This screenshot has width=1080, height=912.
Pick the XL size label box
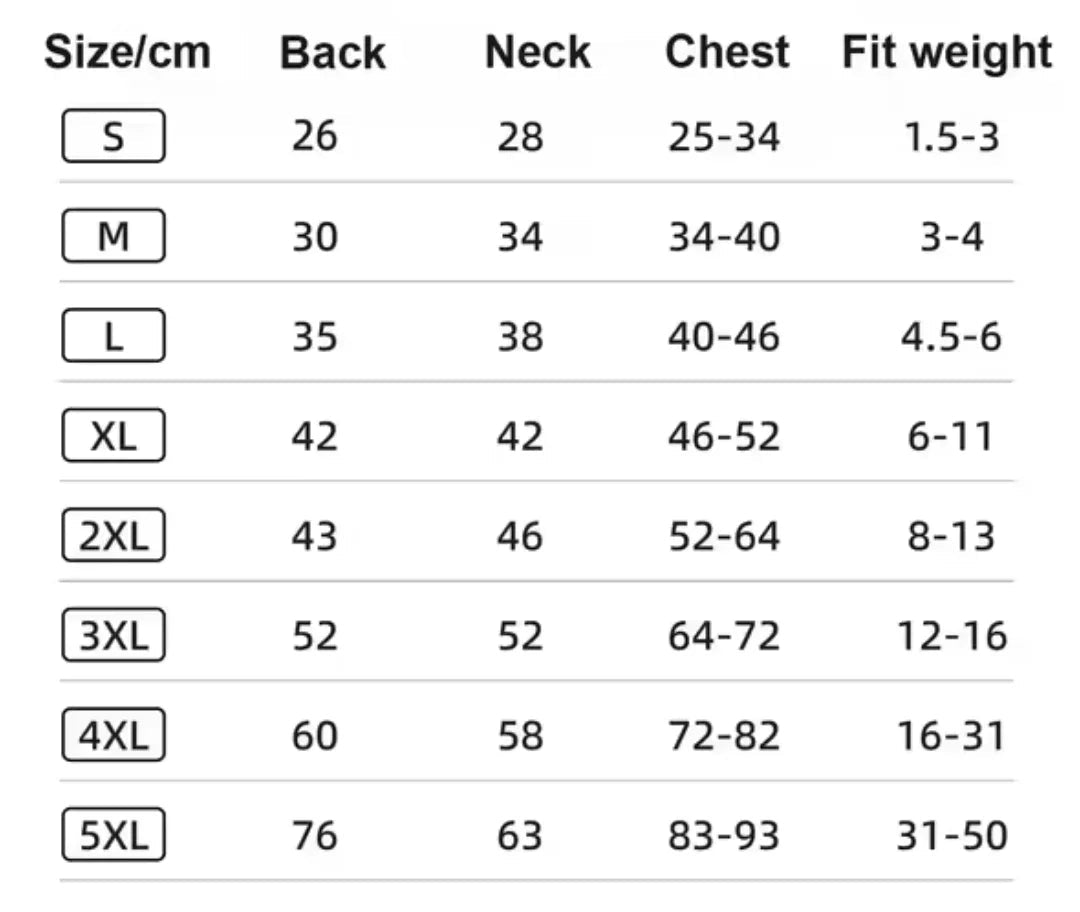pyautogui.click(x=114, y=435)
